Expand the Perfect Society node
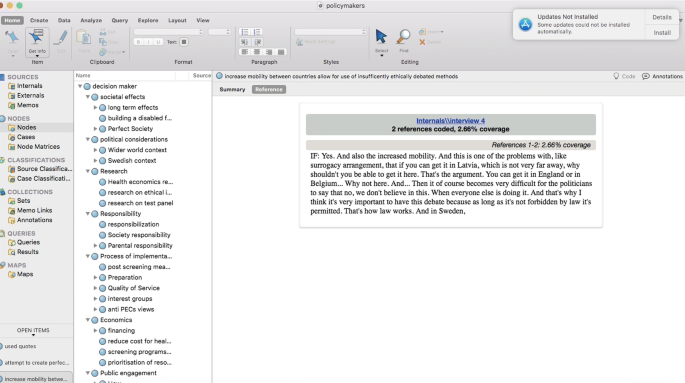This screenshot has width=685, height=383. [95, 129]
